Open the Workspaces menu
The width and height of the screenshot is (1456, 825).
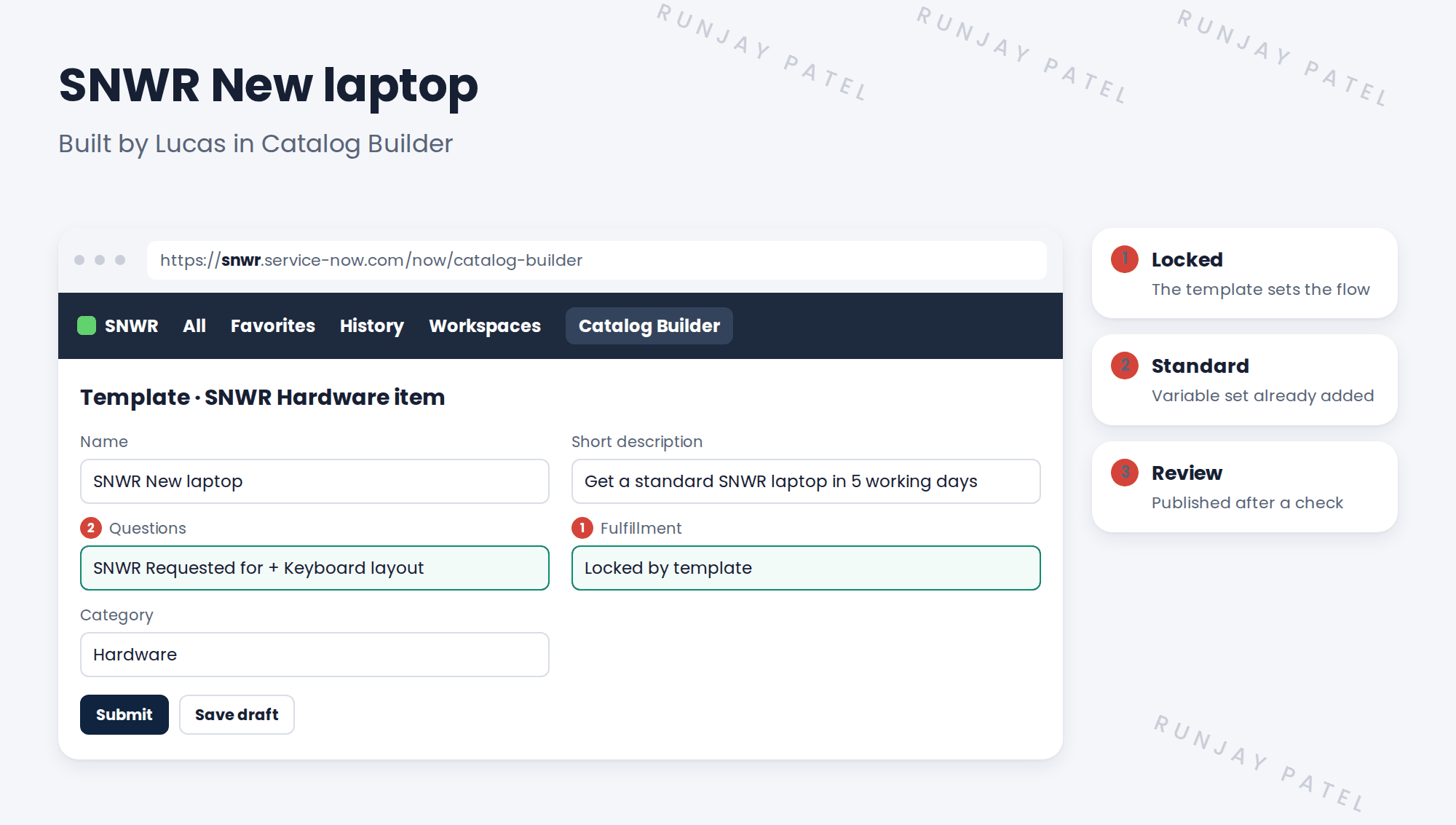click(485, 325)
